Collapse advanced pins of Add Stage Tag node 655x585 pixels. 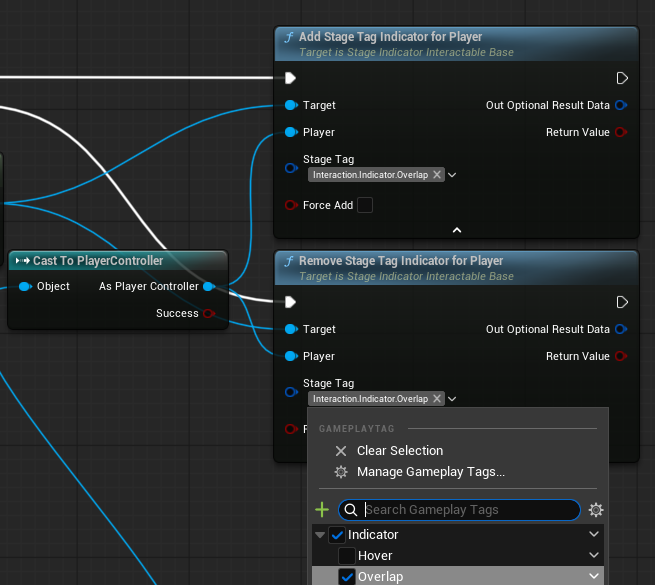pos(457,230)
